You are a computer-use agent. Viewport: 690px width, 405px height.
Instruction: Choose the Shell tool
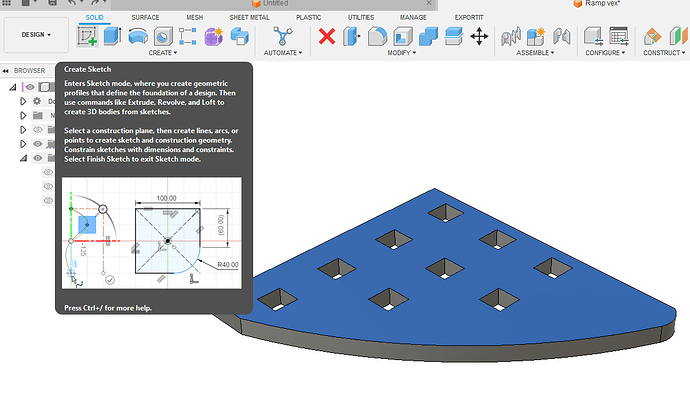403,37
